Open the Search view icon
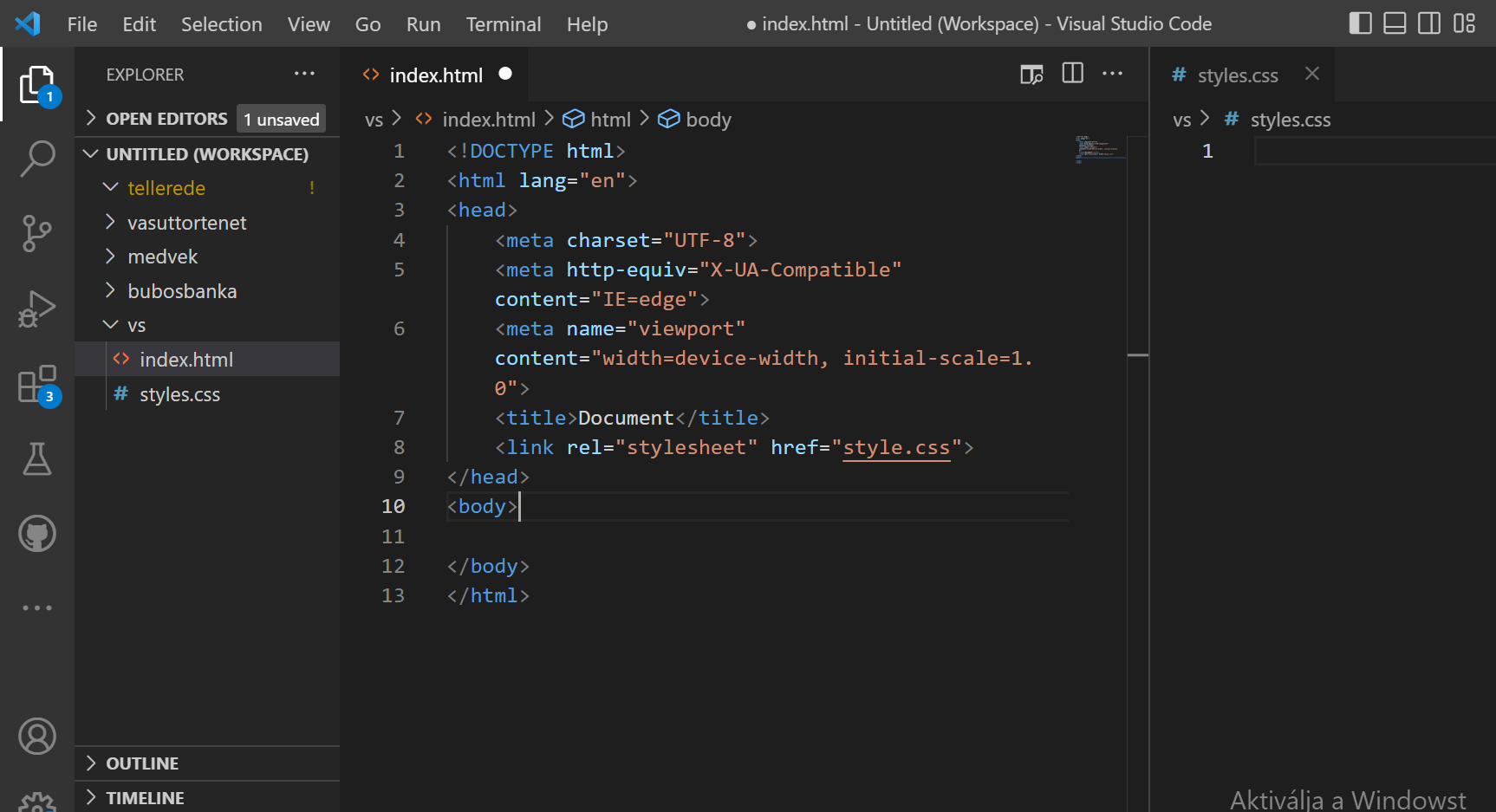1496x812 pixels. (37, 159)
